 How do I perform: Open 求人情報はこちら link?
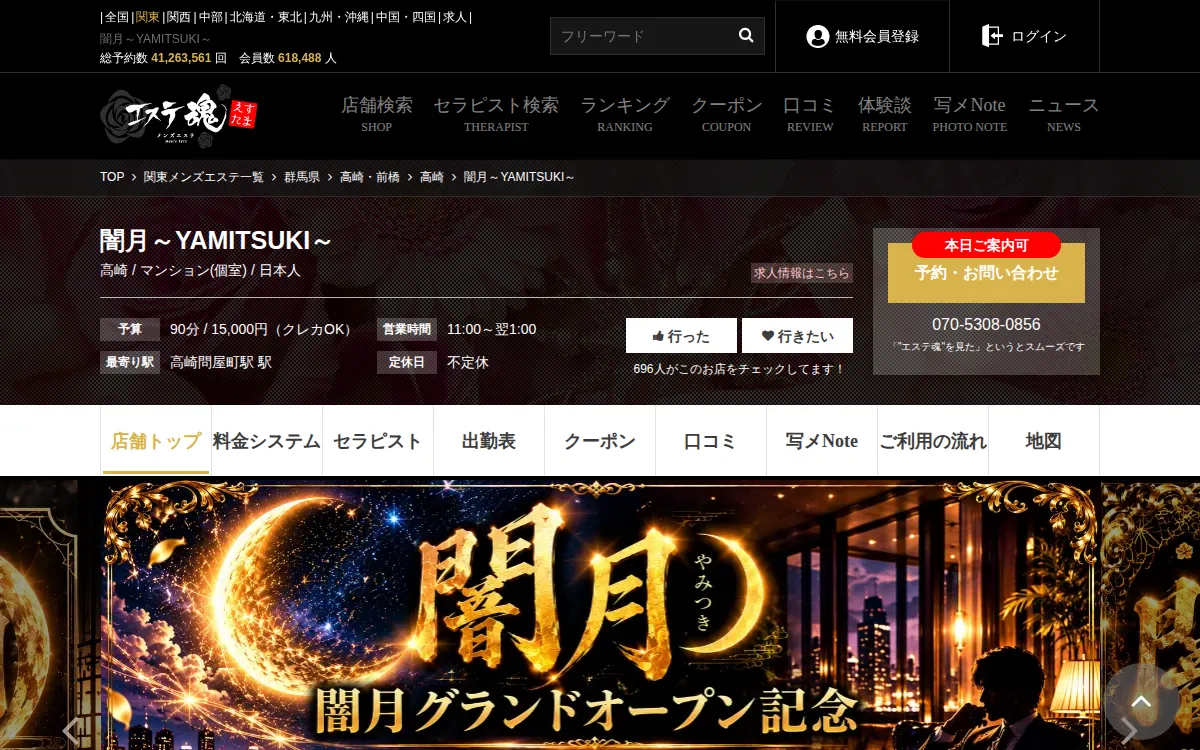point(802,273)
